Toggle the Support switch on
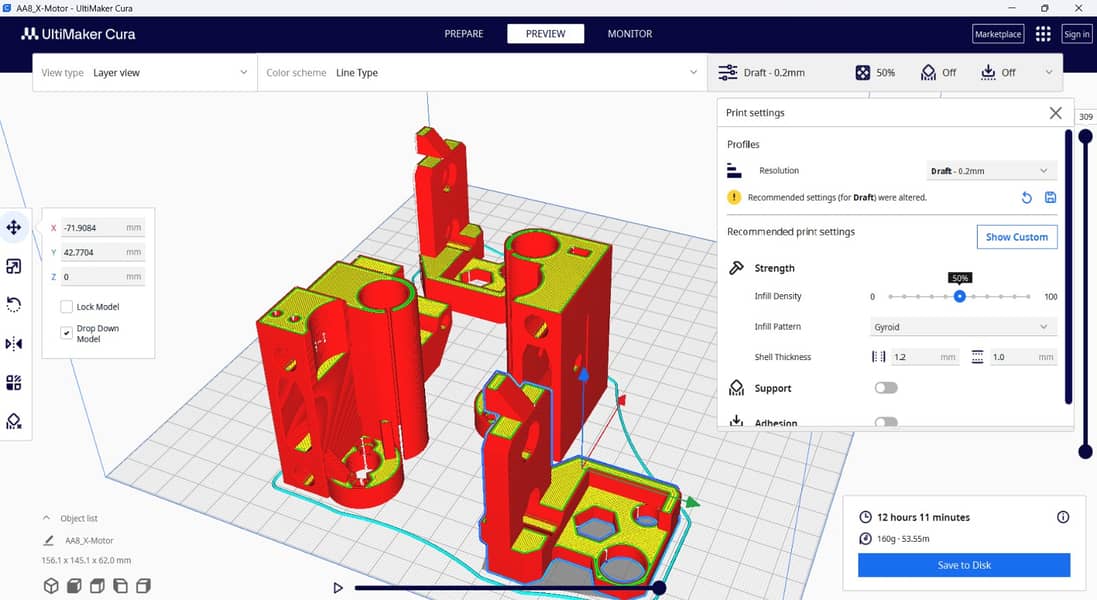Image resolution: width=1097 pixels, height=600 pixels. pos(886,388)
